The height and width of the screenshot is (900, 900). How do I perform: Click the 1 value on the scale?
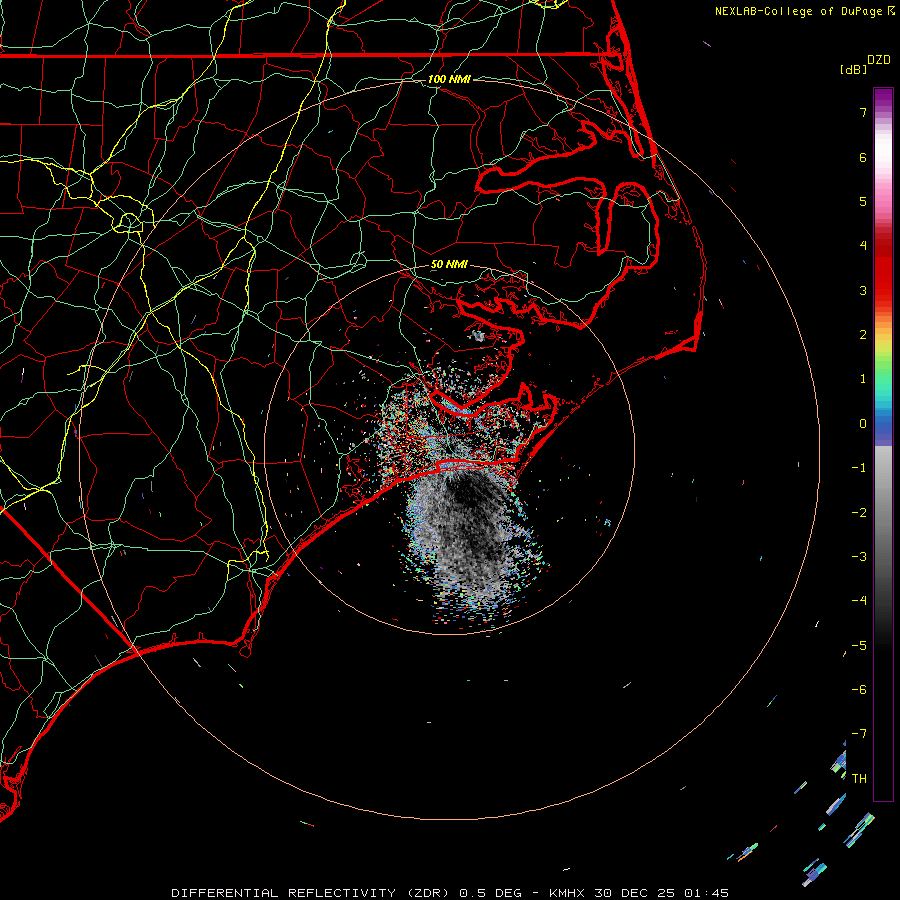pos(863,379)
